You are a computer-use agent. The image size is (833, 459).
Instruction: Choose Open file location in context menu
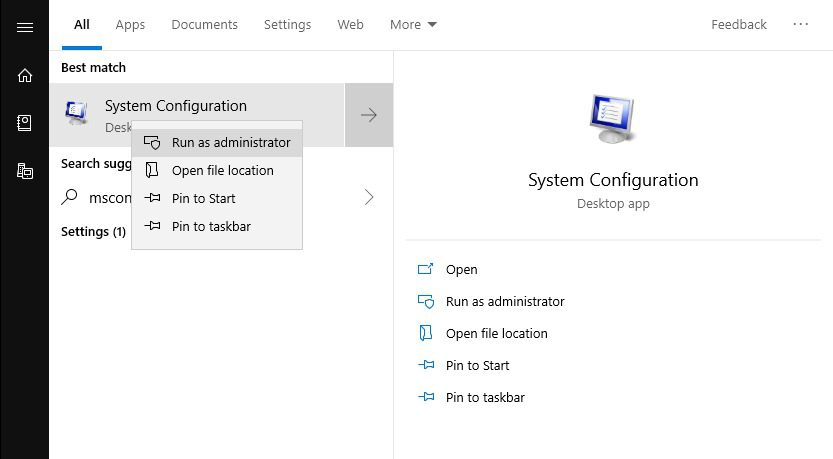point(222,171)
